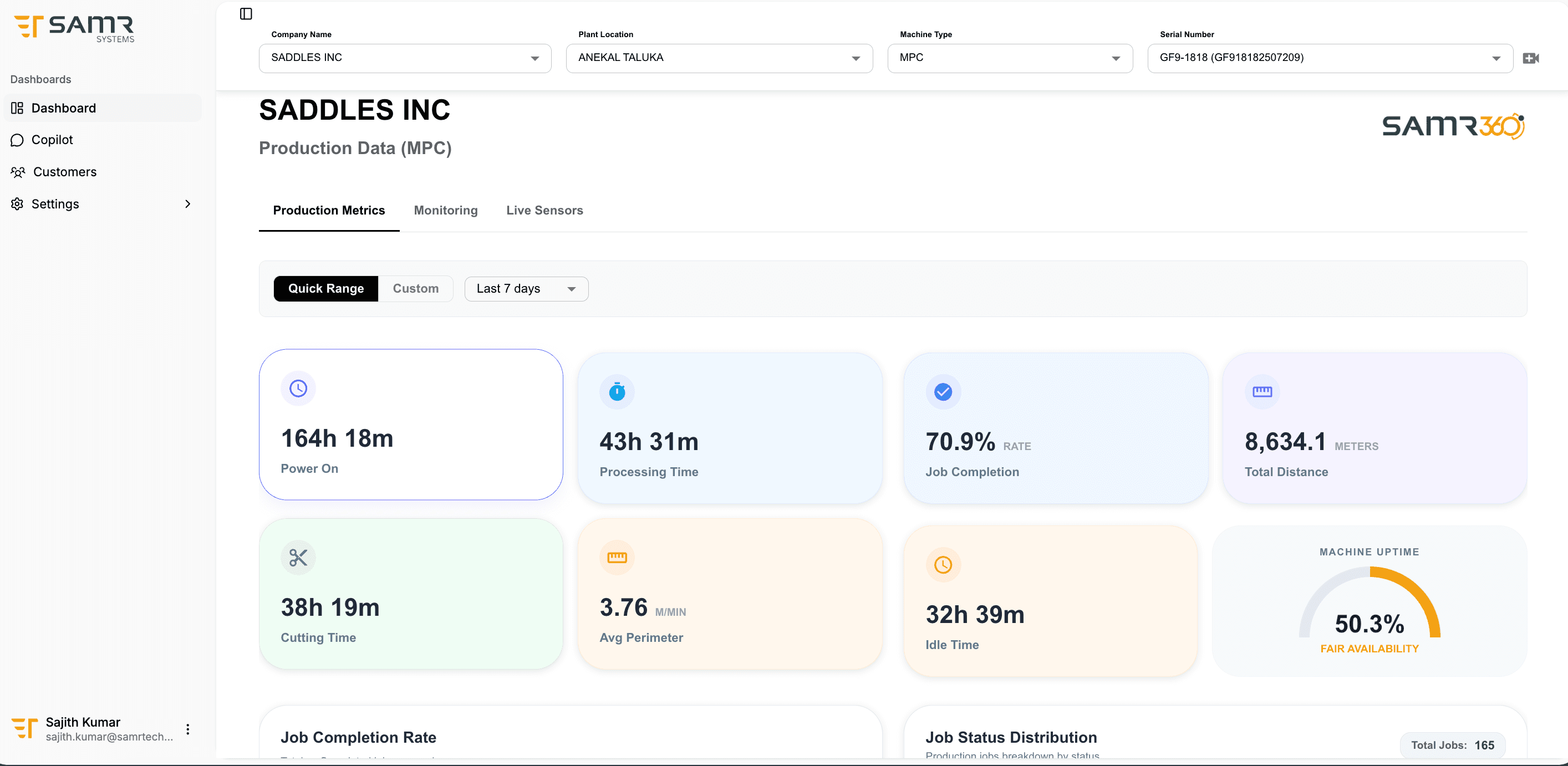Click the user avatar beside Sajith Kumar

[24, 728]
